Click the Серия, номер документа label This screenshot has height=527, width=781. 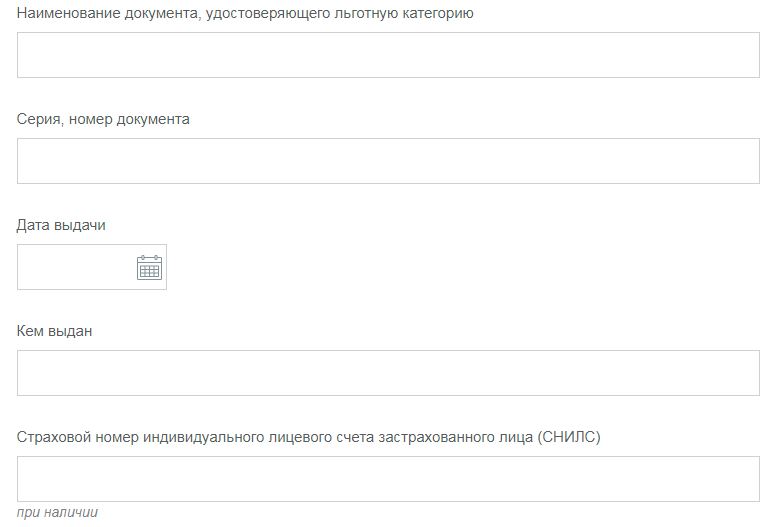(103, 120)
